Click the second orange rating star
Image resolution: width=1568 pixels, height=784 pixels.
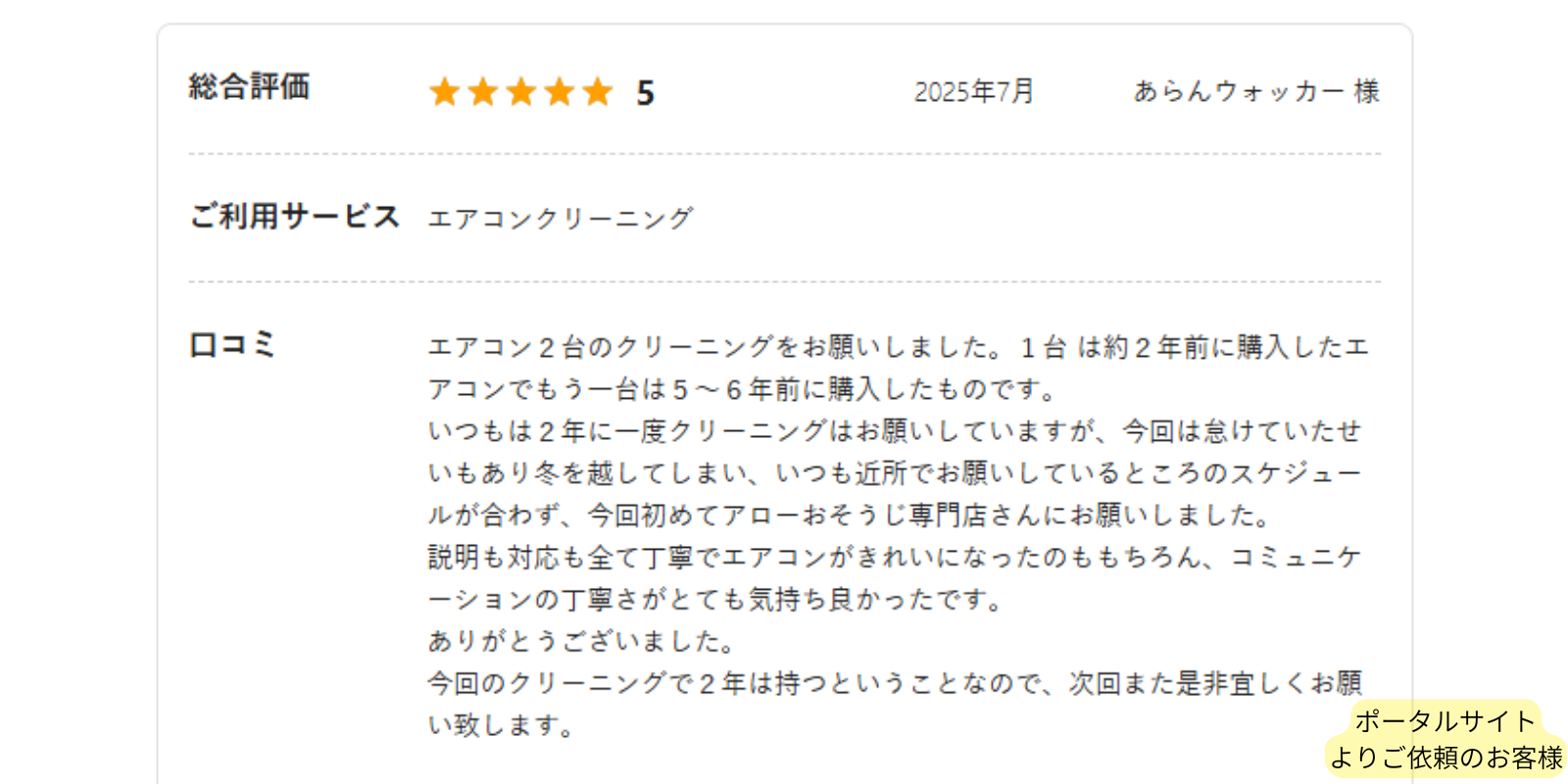(x=482, y=92)
